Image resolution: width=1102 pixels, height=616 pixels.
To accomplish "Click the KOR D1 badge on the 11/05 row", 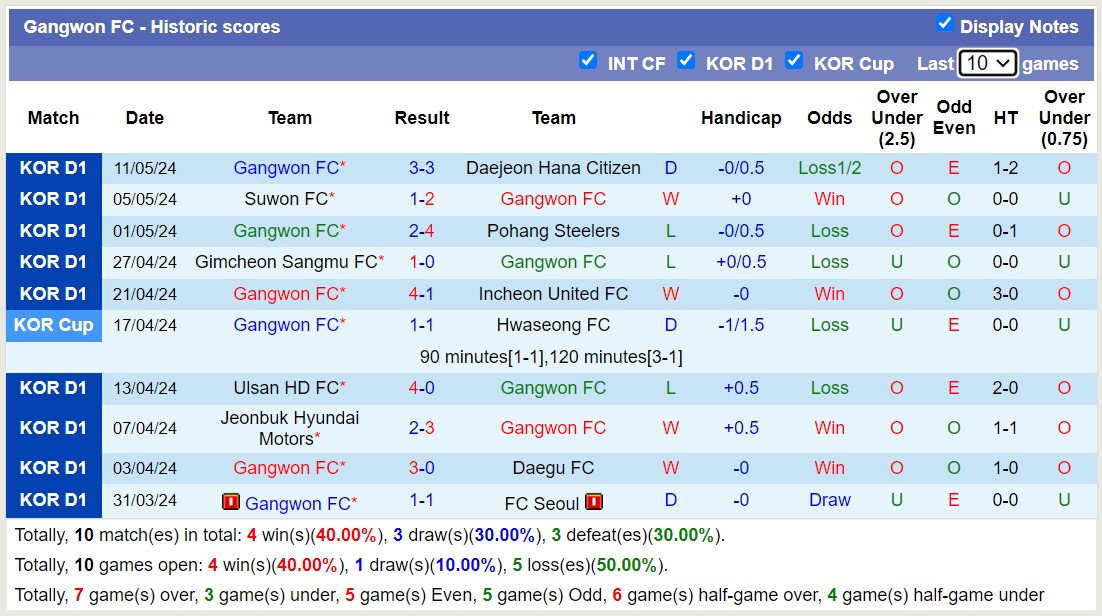I will pyautogui.click(x=53, y=167).
